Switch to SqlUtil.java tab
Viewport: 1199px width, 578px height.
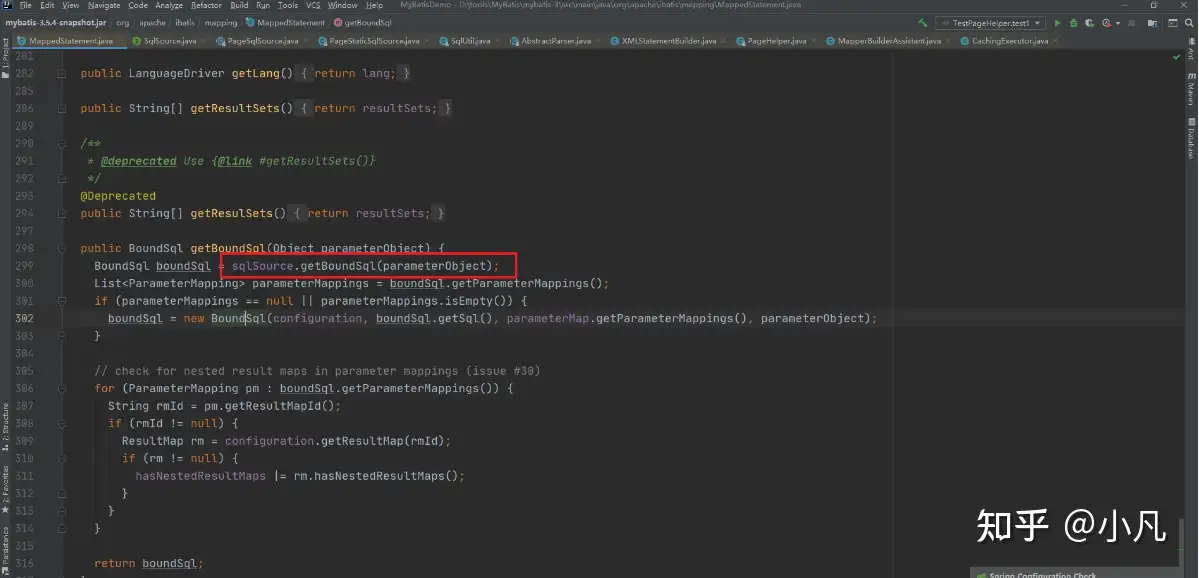point(464,41)
